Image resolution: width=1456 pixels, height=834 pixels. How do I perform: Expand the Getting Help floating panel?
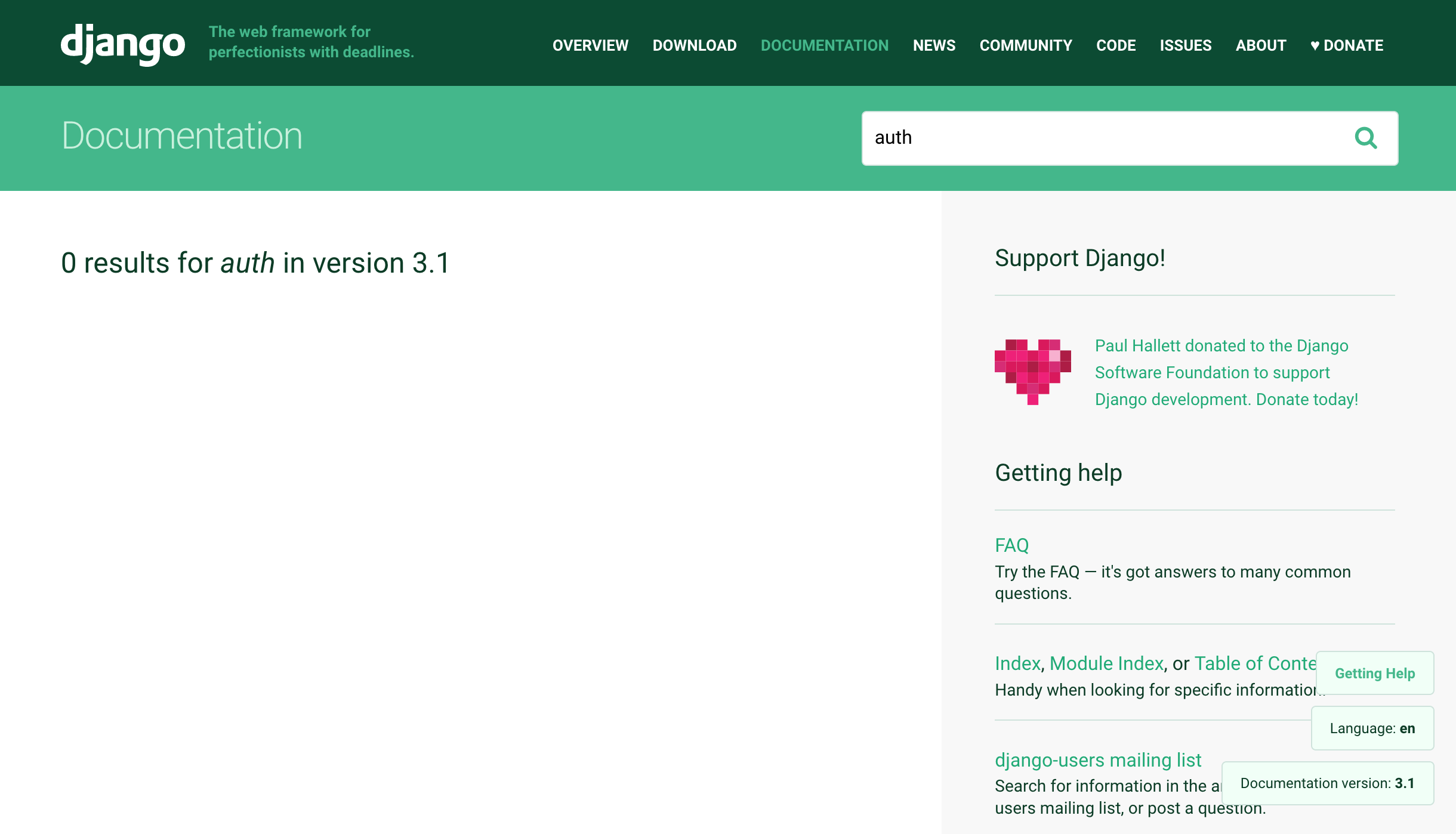point(1374,673)
